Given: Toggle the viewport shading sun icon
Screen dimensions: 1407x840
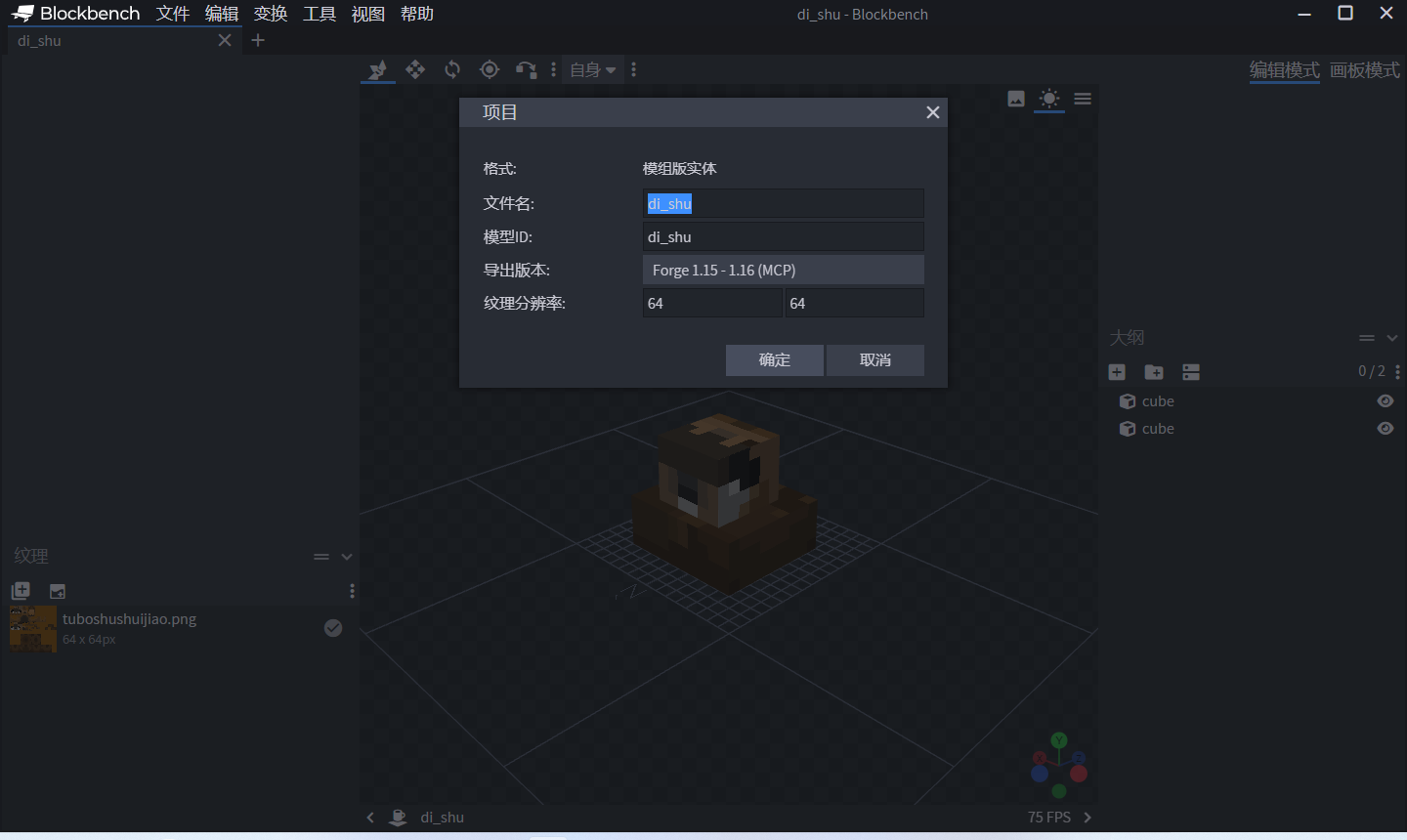Looking at the screenshot, I should pos(1048,99).
